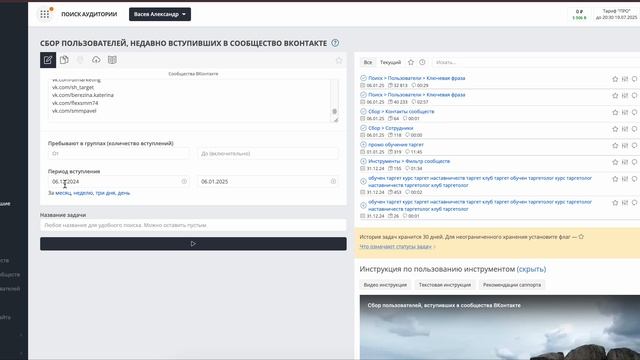The width and height of the screenshot is (640, 360).
Task: Click the cloud upload toolbar icon
Action: tap(96, 60)
